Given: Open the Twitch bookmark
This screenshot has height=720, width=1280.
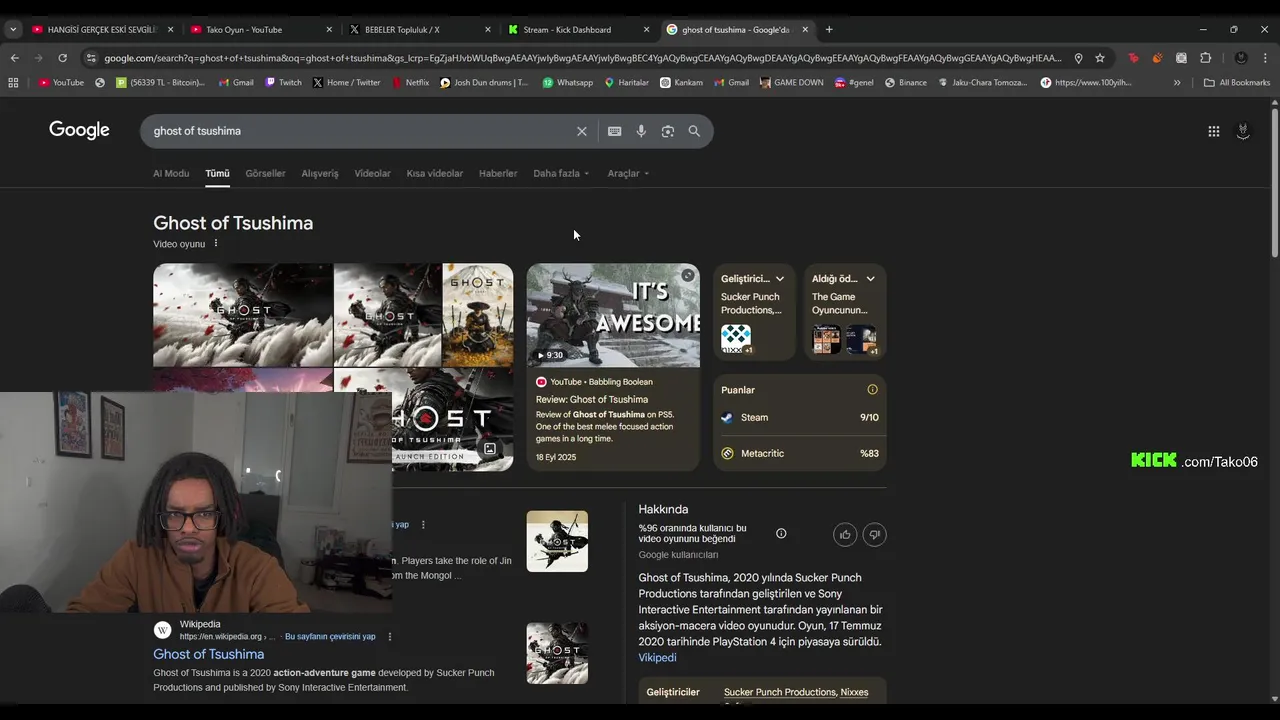Looking at the screenshot, I should (283, 82).
